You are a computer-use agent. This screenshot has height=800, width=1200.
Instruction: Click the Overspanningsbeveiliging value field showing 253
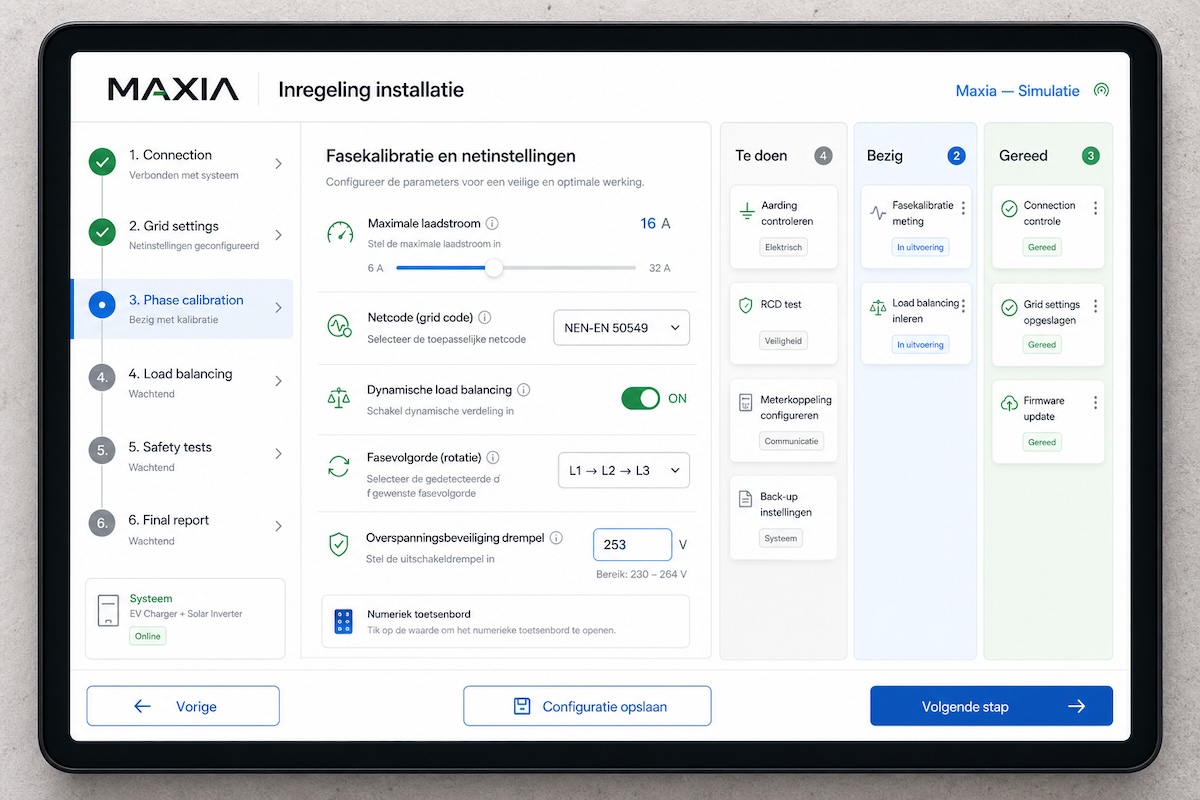632,545
